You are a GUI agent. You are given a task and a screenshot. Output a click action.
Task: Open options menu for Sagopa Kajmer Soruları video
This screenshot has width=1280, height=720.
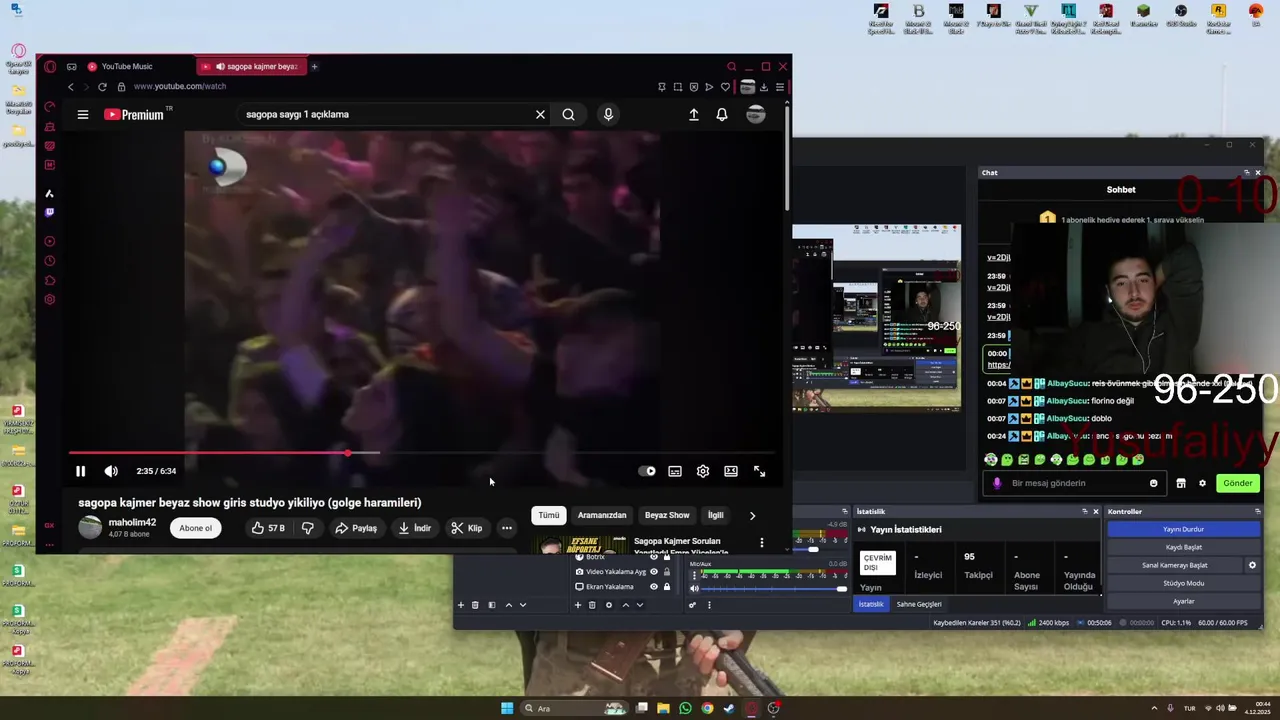[x=762, y=543]
